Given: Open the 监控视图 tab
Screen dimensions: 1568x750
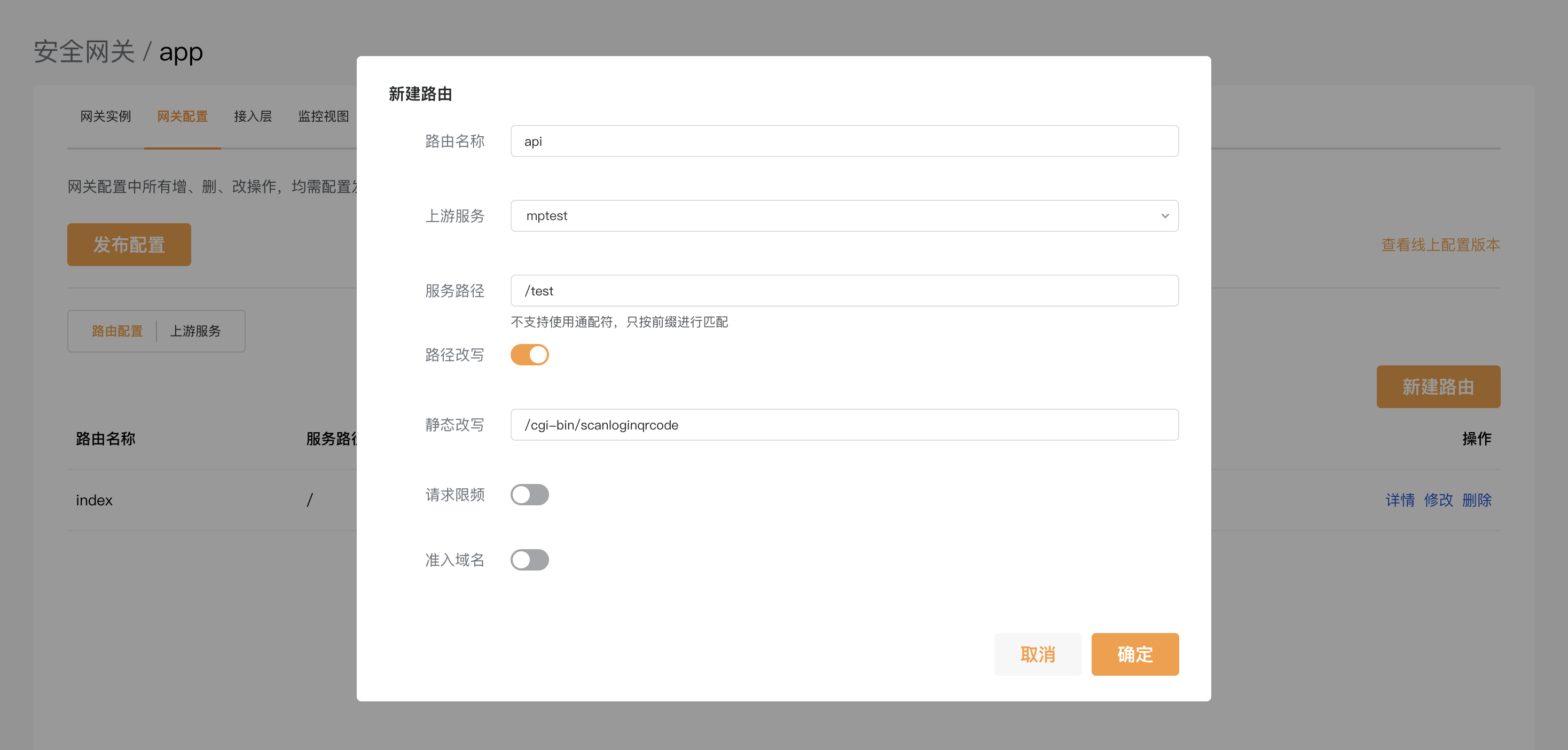Looking at the screenshot, I should tap(323, 116).
